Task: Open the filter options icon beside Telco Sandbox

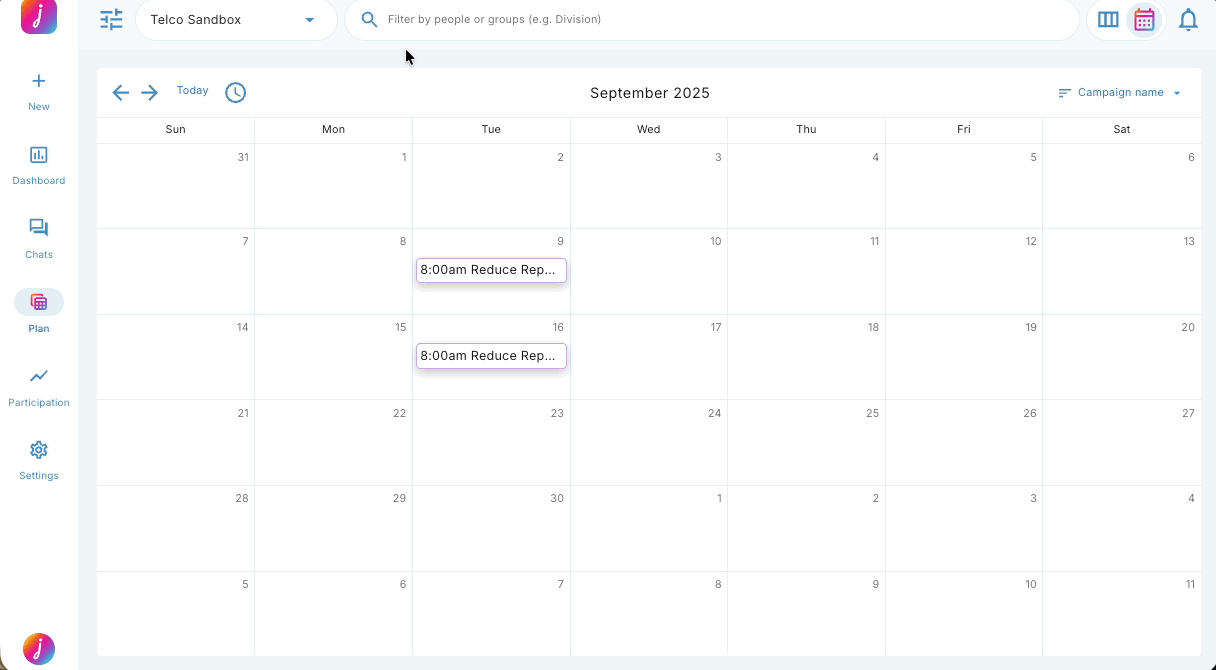Action: pos(111,19)
